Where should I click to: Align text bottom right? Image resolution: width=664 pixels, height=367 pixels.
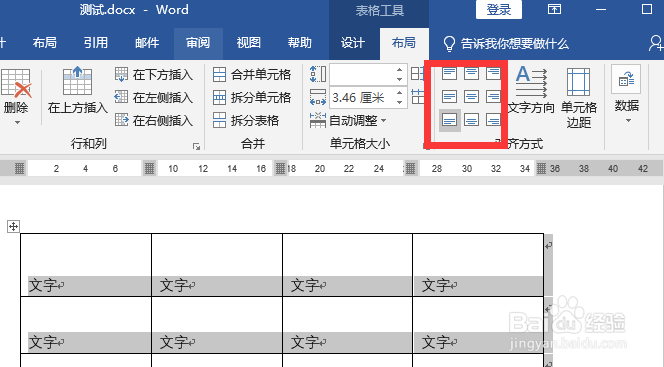click(493, 120)
